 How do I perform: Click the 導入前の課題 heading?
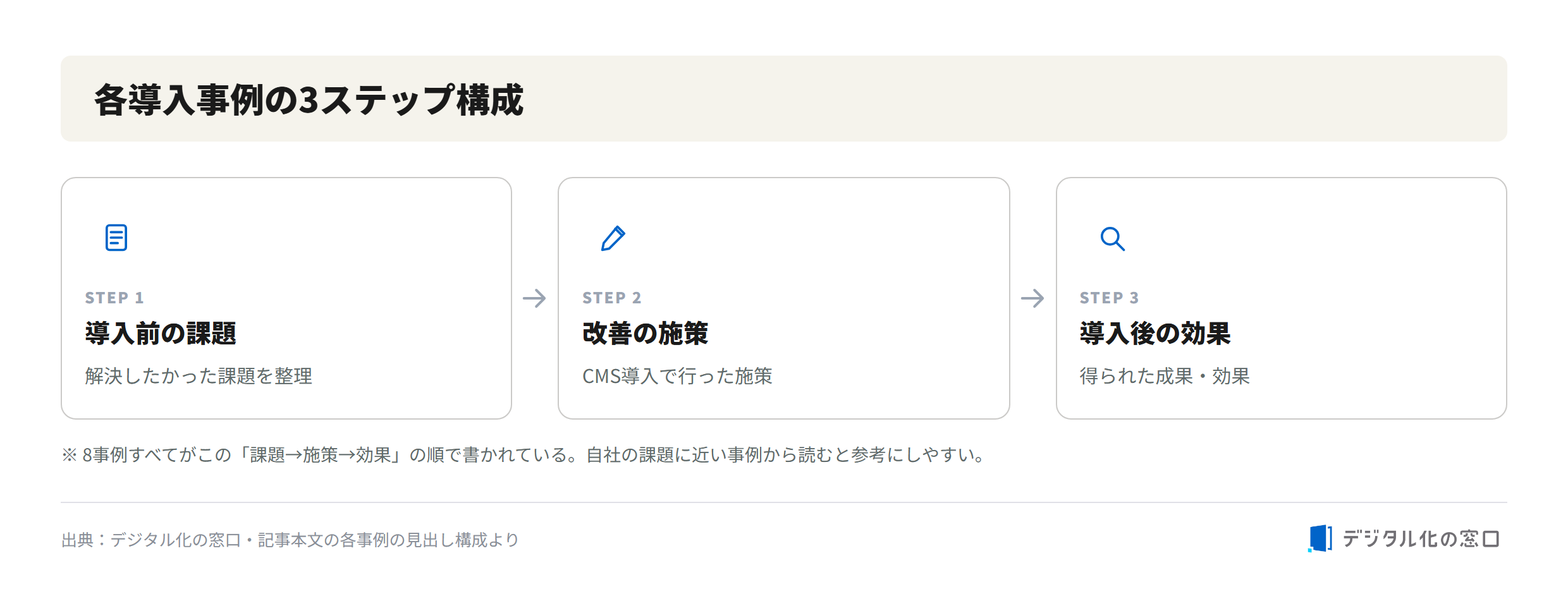(x=161, y=333)
